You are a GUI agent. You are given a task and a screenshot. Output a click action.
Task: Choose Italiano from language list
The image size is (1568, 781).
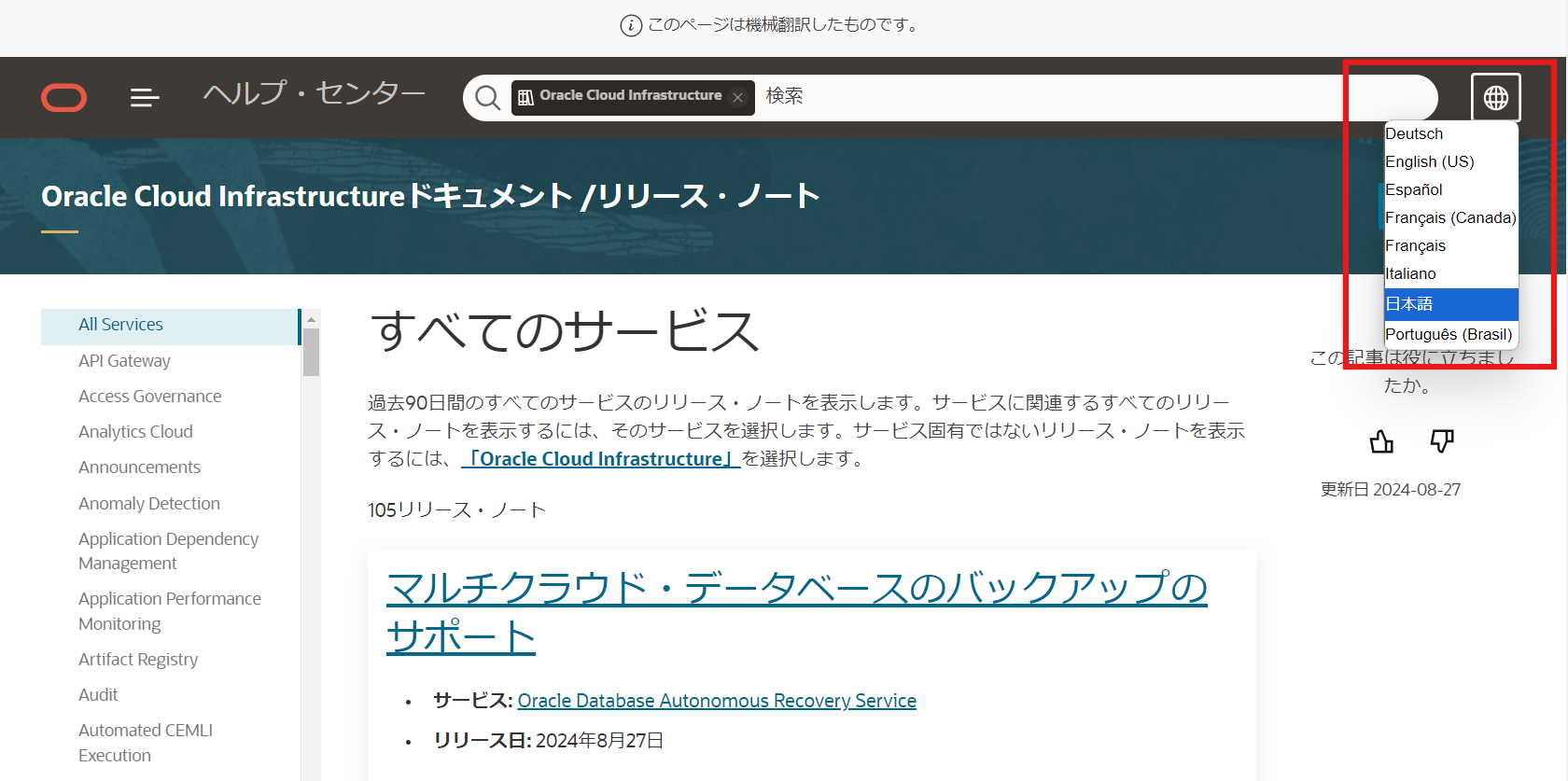[1451, 274]
